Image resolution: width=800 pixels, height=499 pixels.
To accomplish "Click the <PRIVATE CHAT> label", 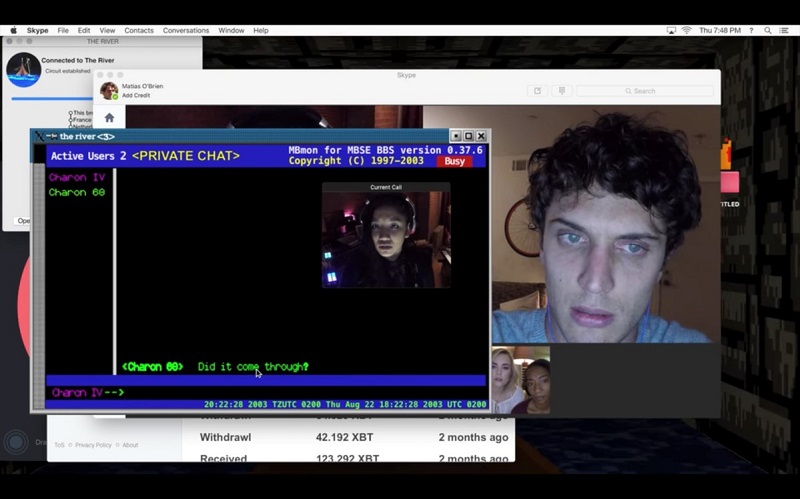I will point(186,156).
